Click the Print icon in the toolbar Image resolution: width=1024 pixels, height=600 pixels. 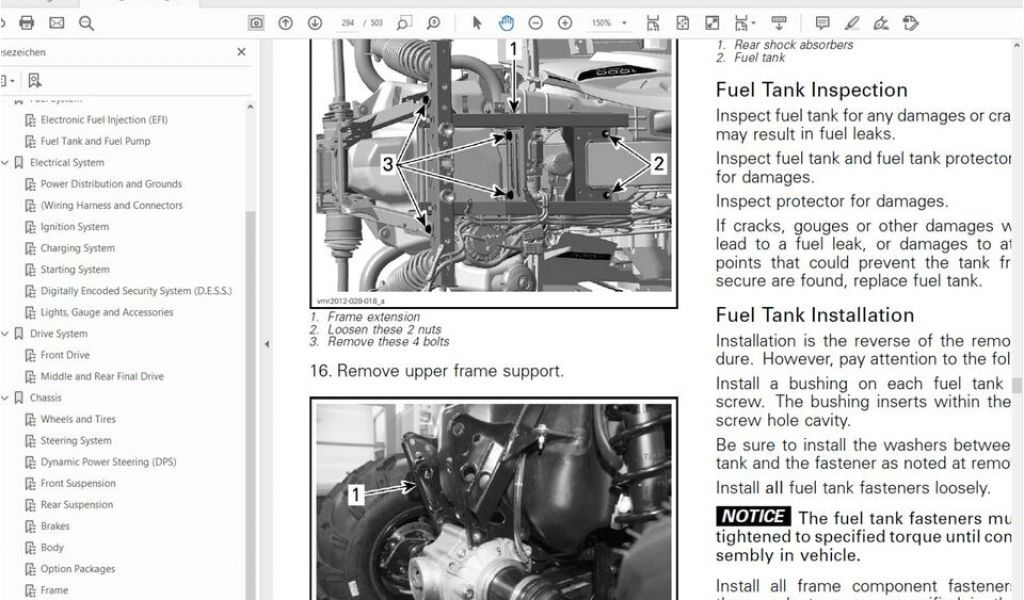tap(27, 23)
